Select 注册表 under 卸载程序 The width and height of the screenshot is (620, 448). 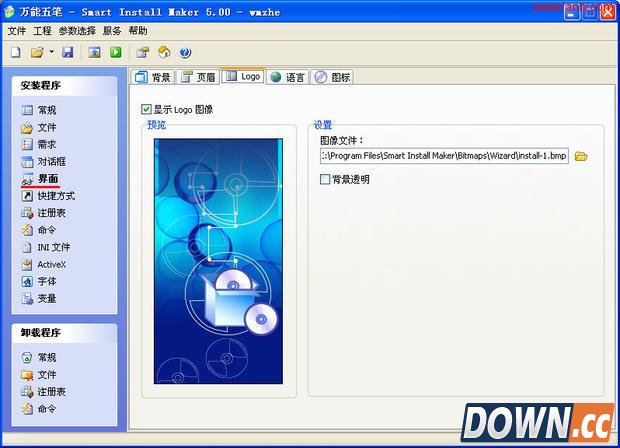43,391
